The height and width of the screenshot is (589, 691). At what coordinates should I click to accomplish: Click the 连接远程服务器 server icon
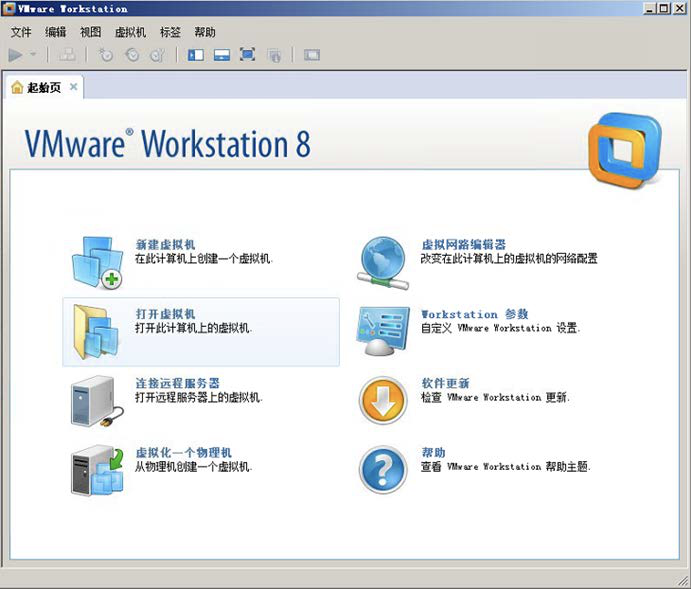[97, 401]
